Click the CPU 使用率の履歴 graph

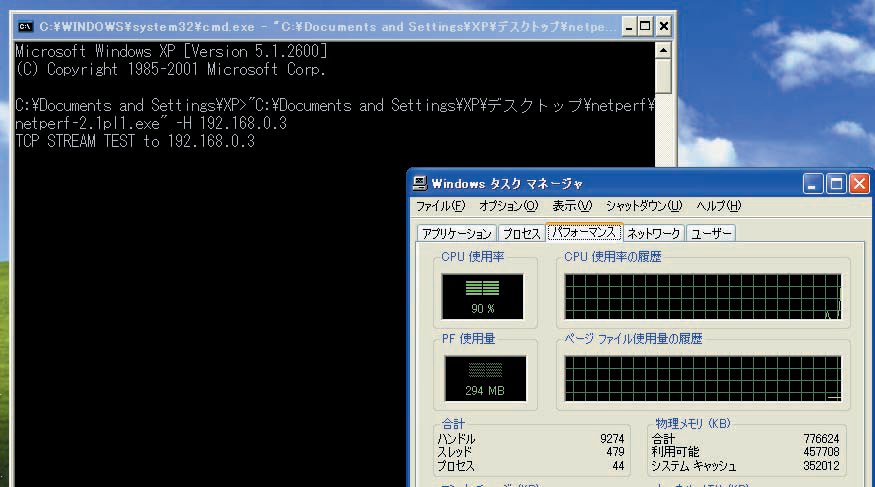703,296
